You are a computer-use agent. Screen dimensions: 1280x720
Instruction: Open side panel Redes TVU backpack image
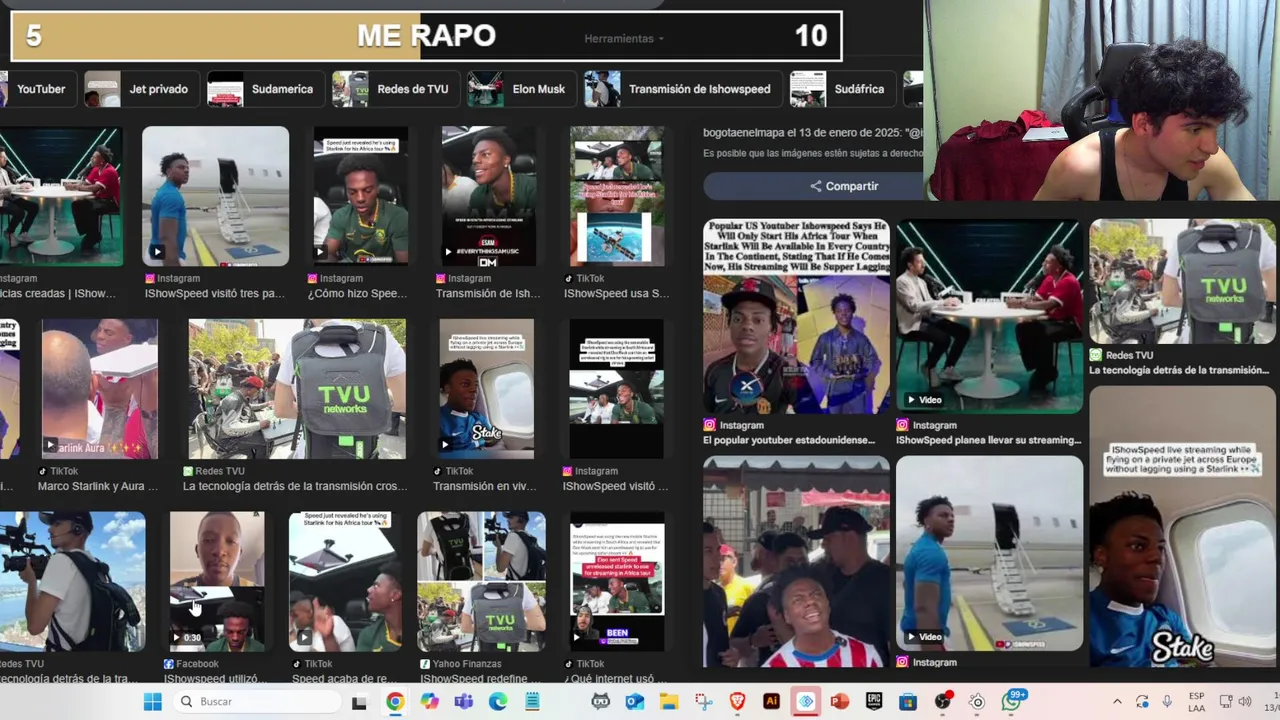[1182, 281]
